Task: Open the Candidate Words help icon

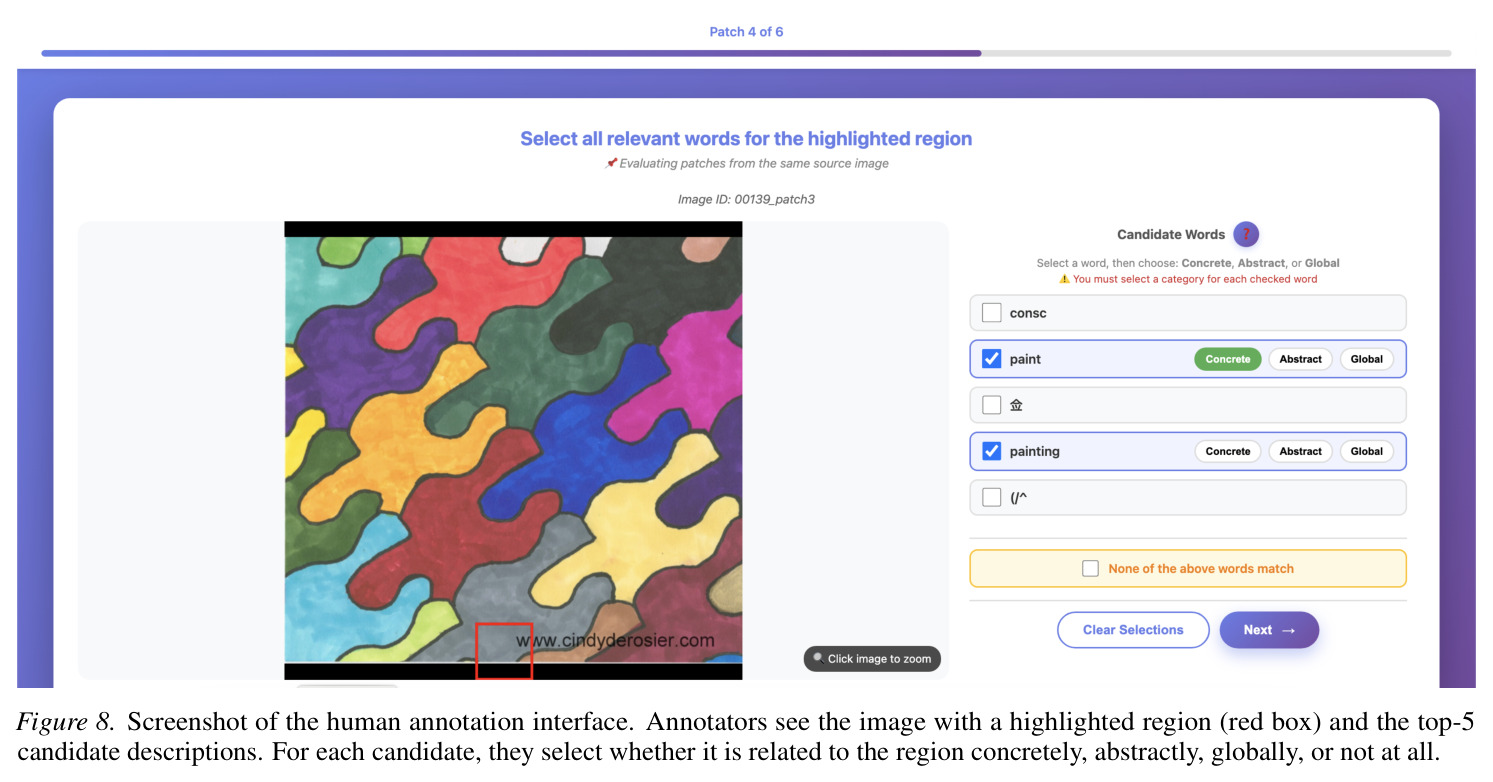Action: pos(1246,234)
